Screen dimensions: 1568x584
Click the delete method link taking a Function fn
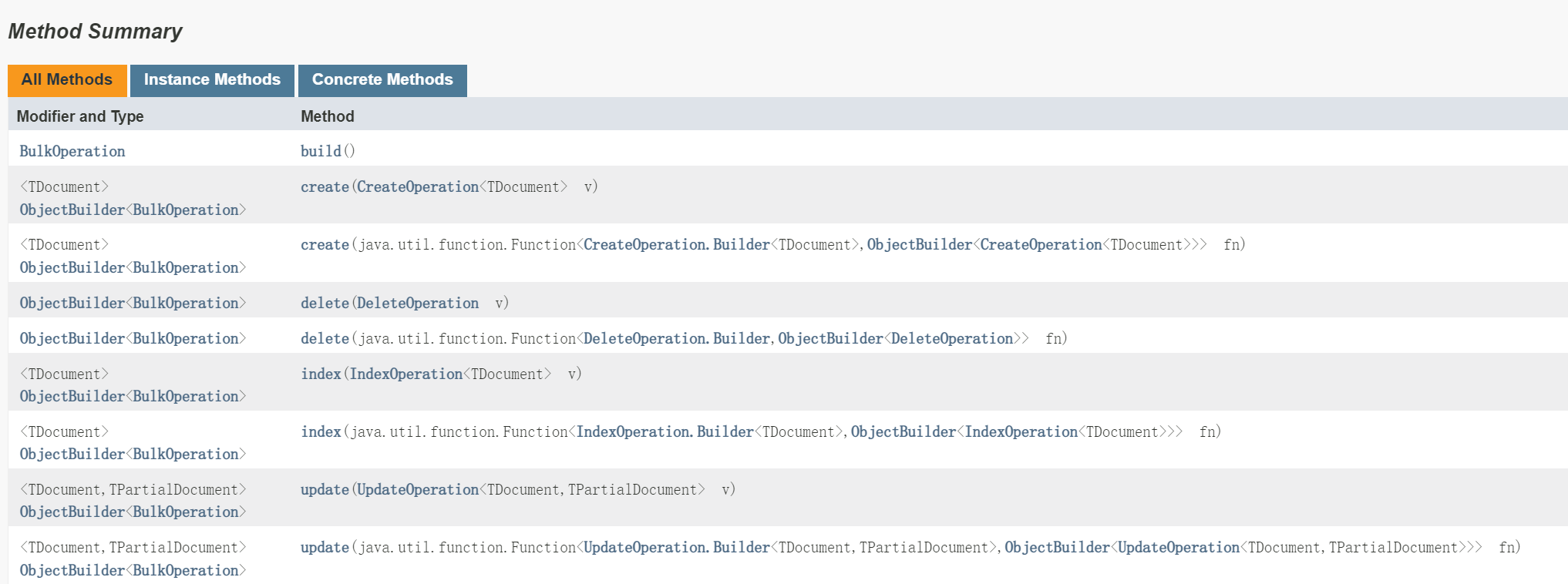coord(325,338)
